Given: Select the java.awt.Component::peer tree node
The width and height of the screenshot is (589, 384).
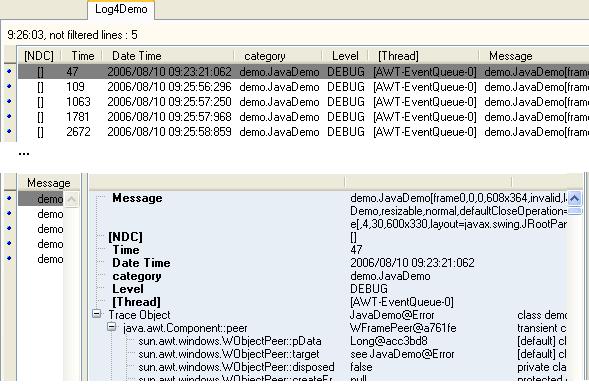Looking at the screenshot, I should click(185, 328).
